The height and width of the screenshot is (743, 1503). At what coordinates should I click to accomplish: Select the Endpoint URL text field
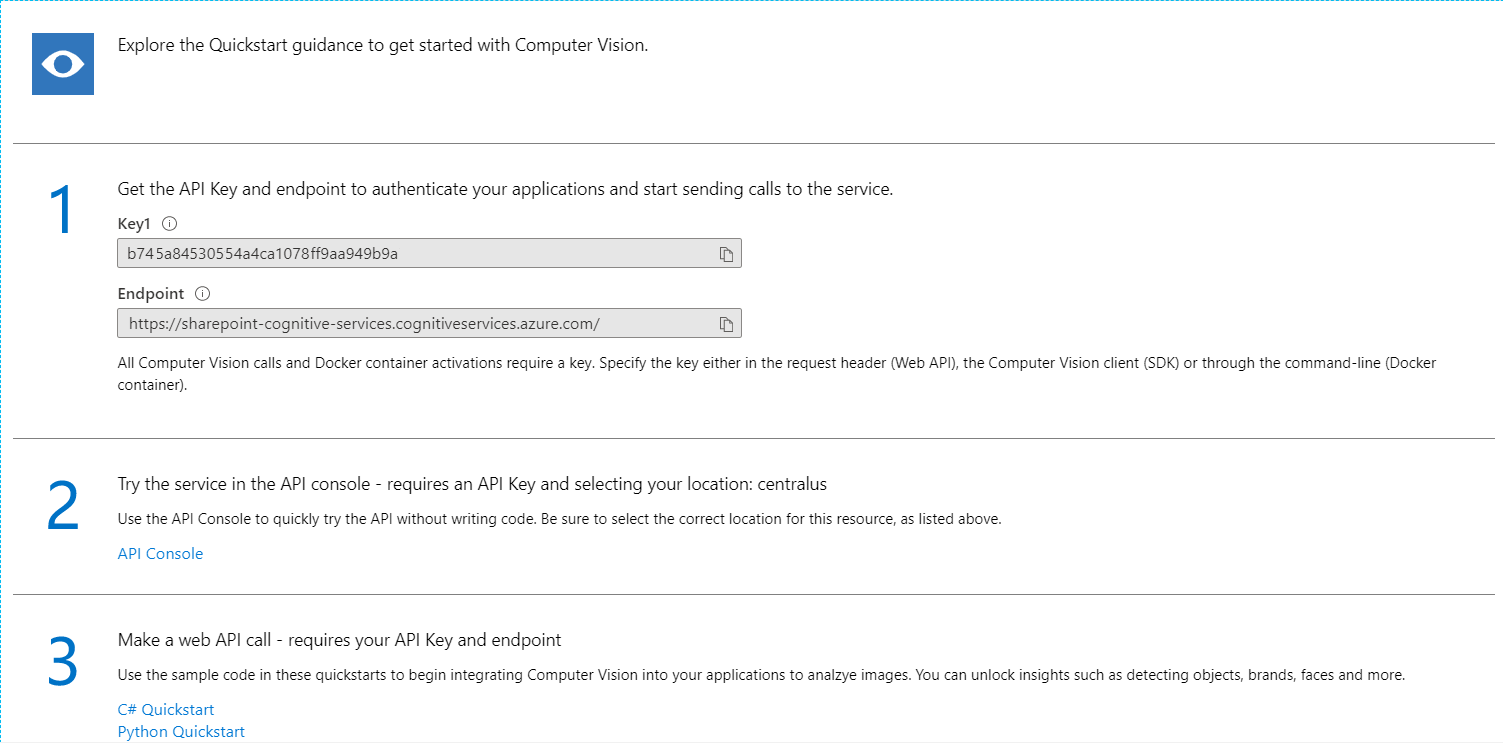point(410,324)
